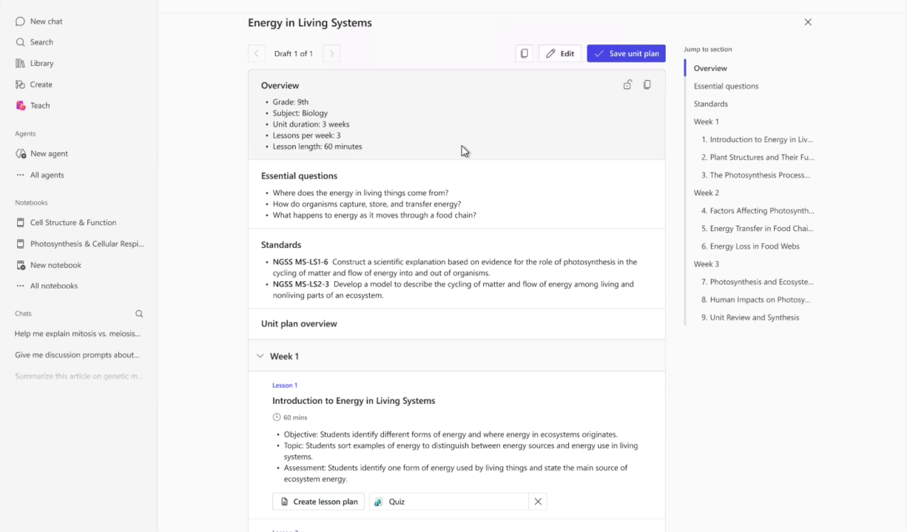Jump to lesson 3 The Photosynthesis Process
This screenshot has height=532, width=907.
pos(755,175)
